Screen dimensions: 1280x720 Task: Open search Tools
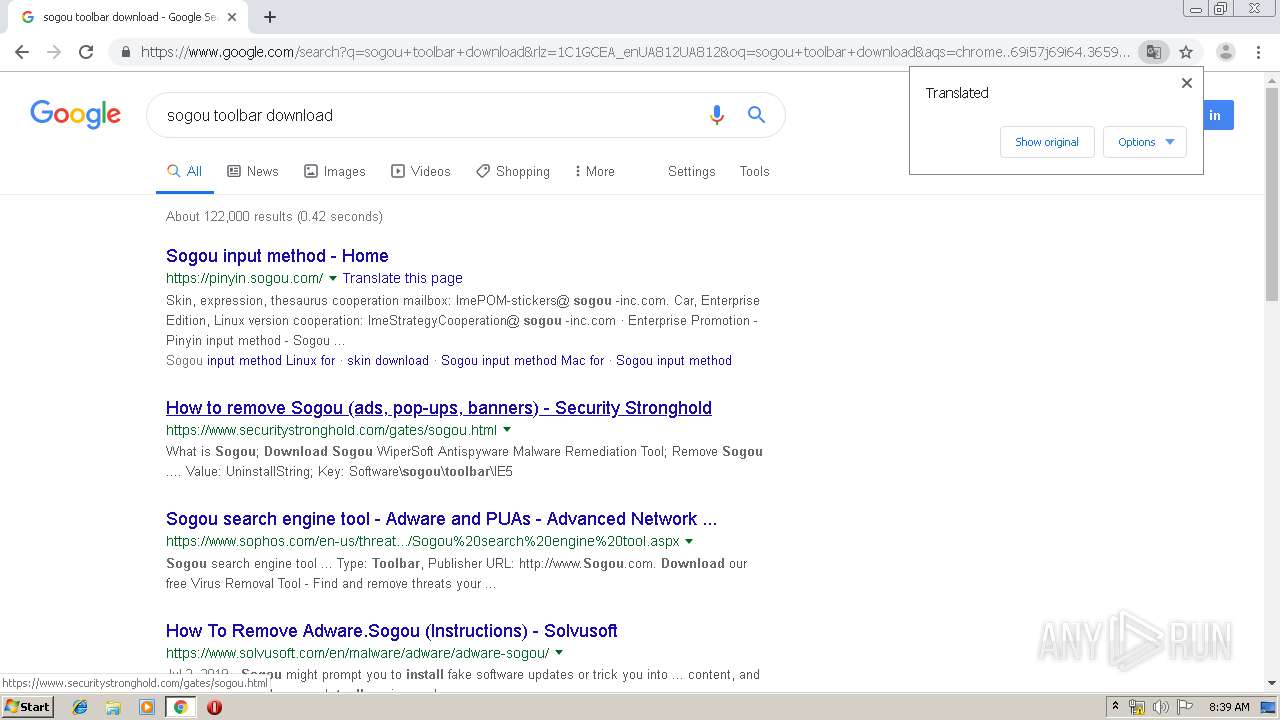point(755,172)
